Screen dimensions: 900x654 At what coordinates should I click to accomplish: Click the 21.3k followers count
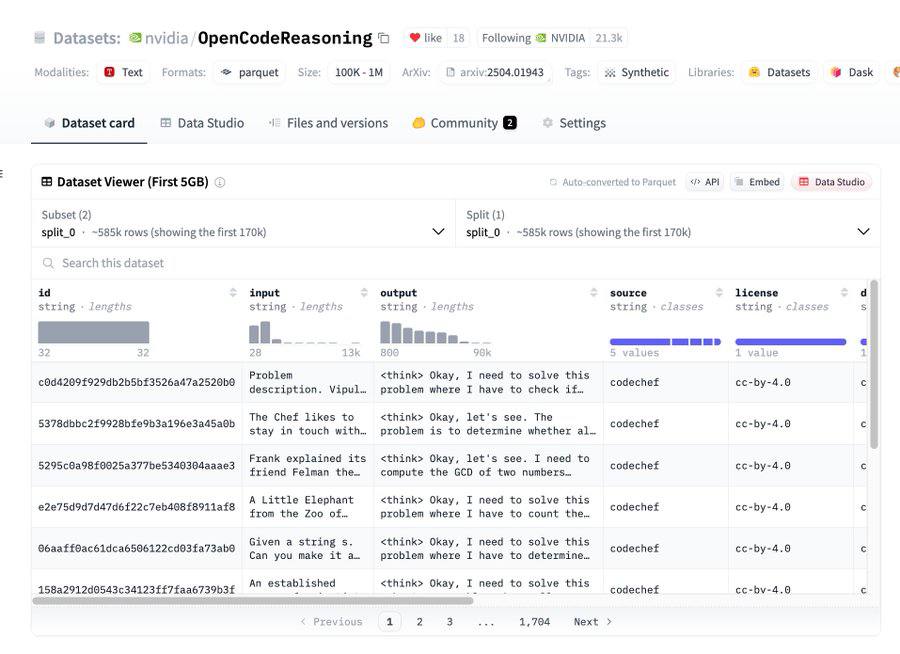point(608,38)
